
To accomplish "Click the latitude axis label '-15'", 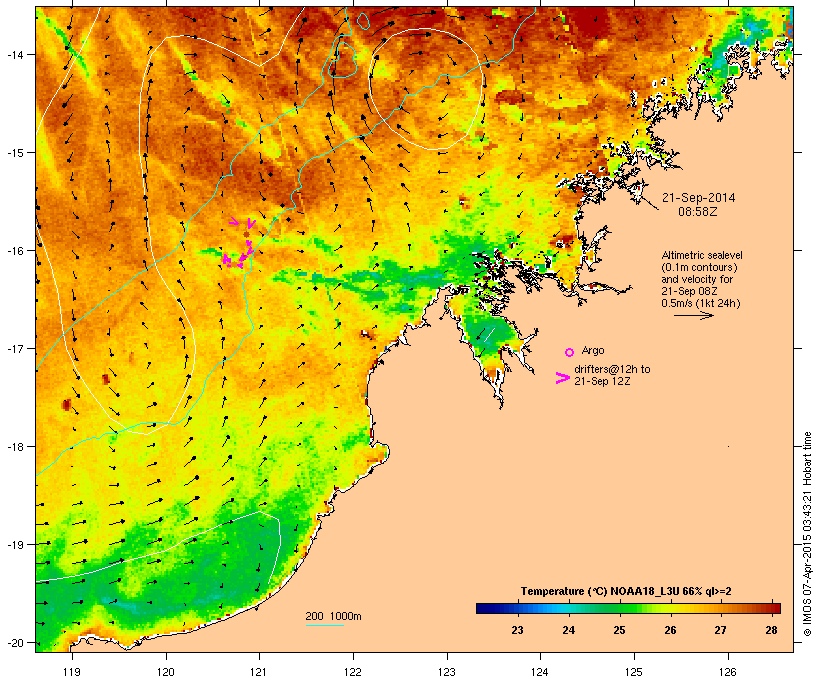I will 15,153.
